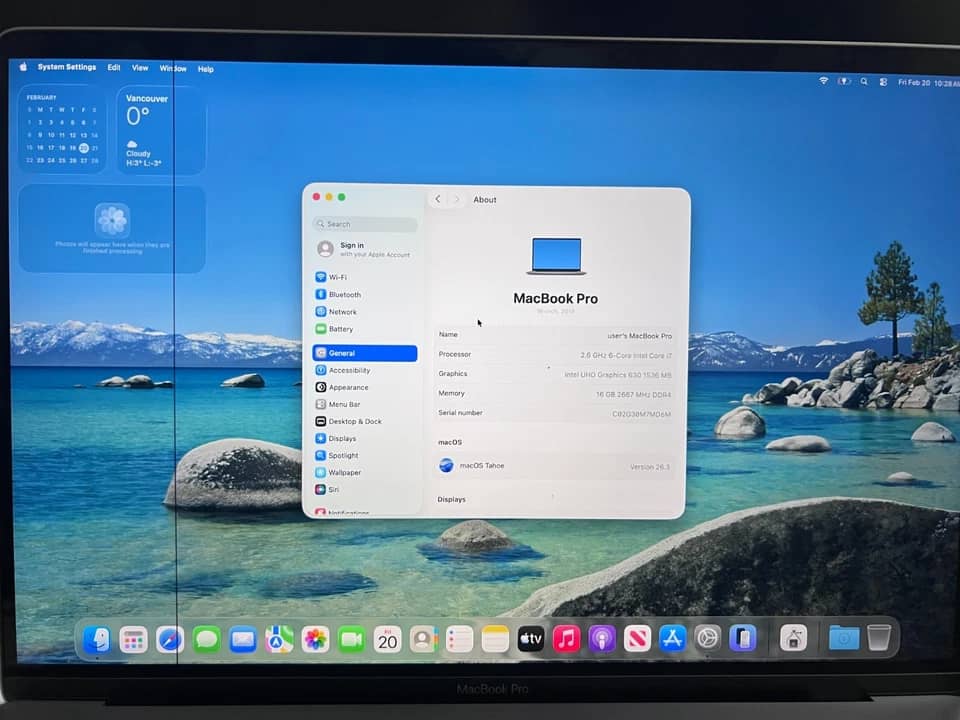
Task: Click the Name row value
Action: pos(640,336)
